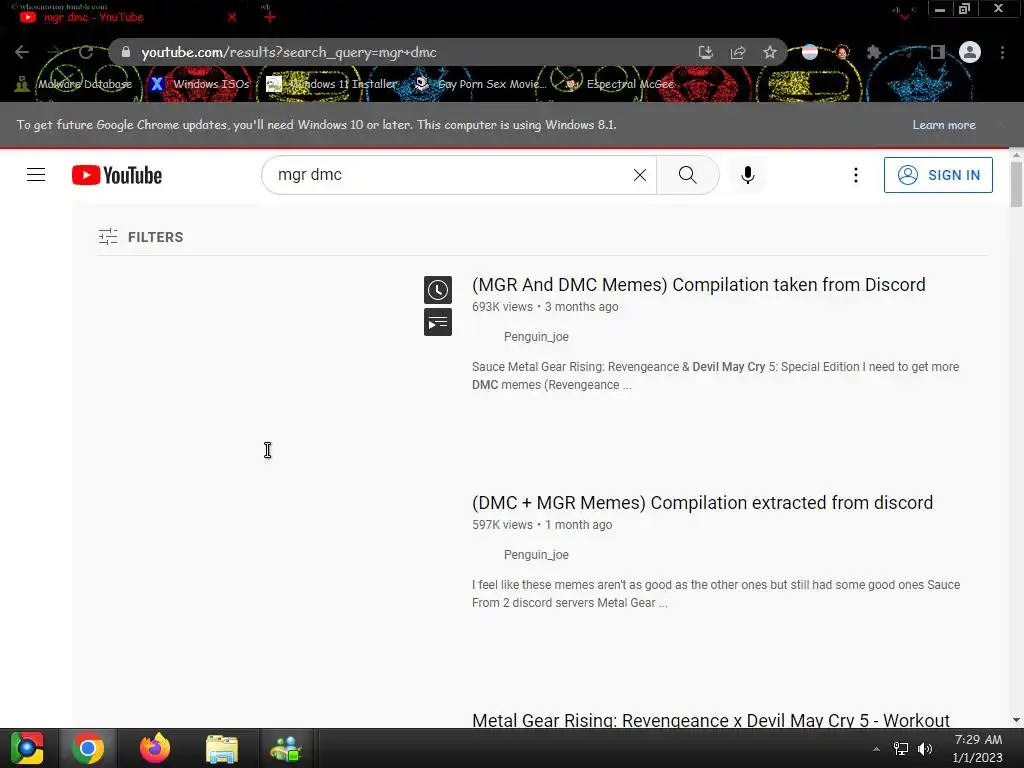Go to the YouTube logo home page
This screenshot has width=1024, height=768.
pyautogui.click(x=117, y=175)
